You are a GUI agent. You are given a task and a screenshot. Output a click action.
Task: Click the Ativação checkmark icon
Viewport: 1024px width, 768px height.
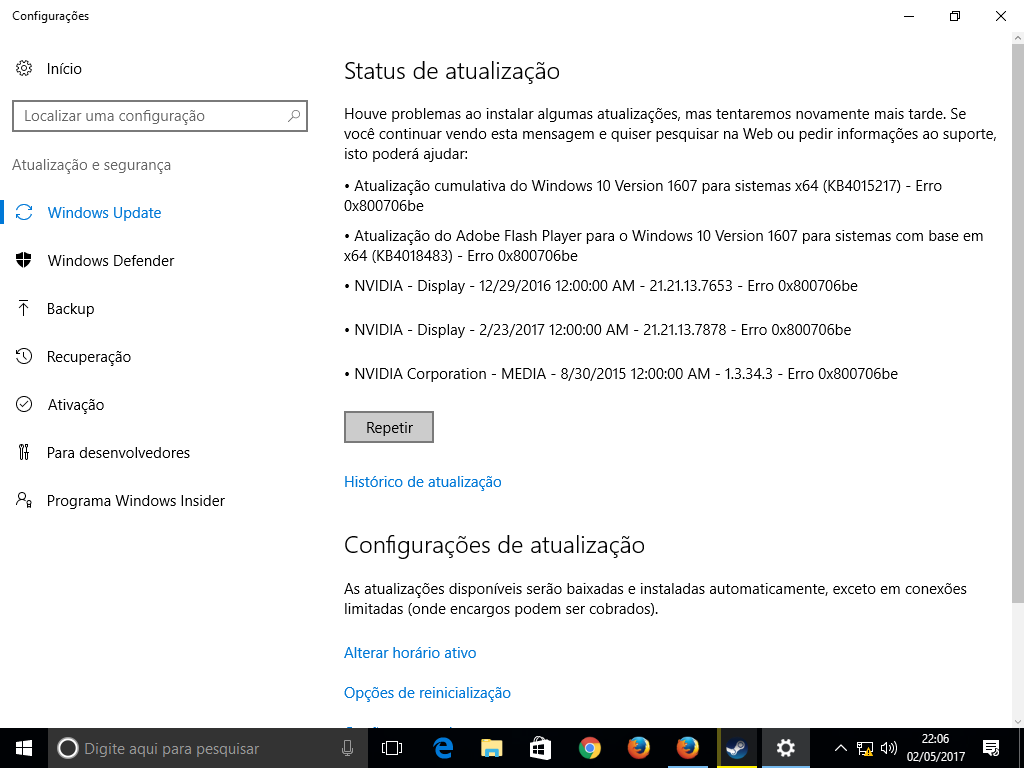point(24,404)
